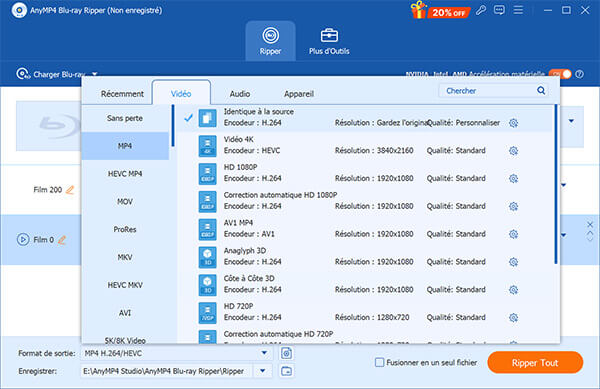600x389 pixels.
Task: Choose the Vidéo 4K profile name
Action: tap(239, 139)
